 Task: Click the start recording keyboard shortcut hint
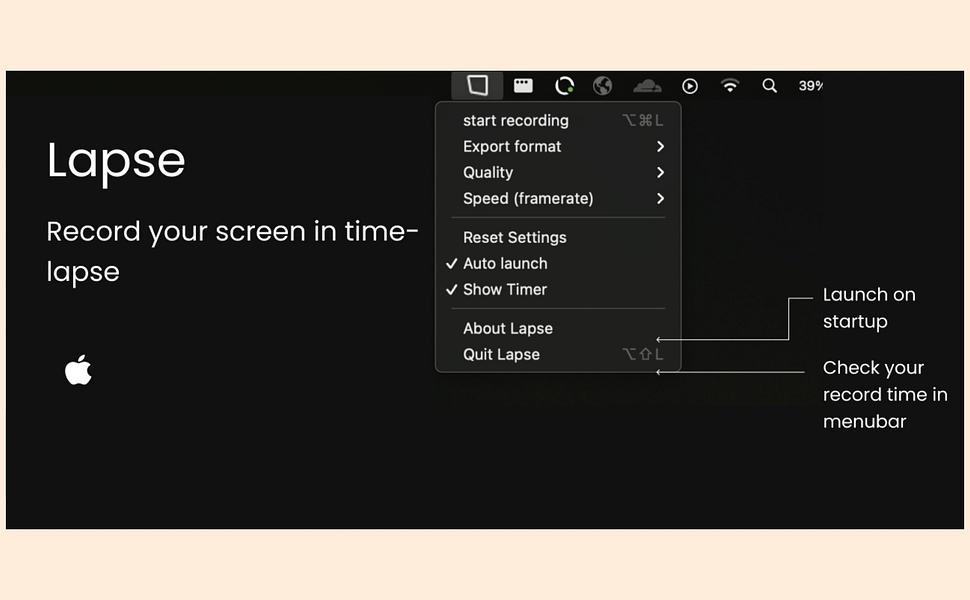tap(643, 121)
